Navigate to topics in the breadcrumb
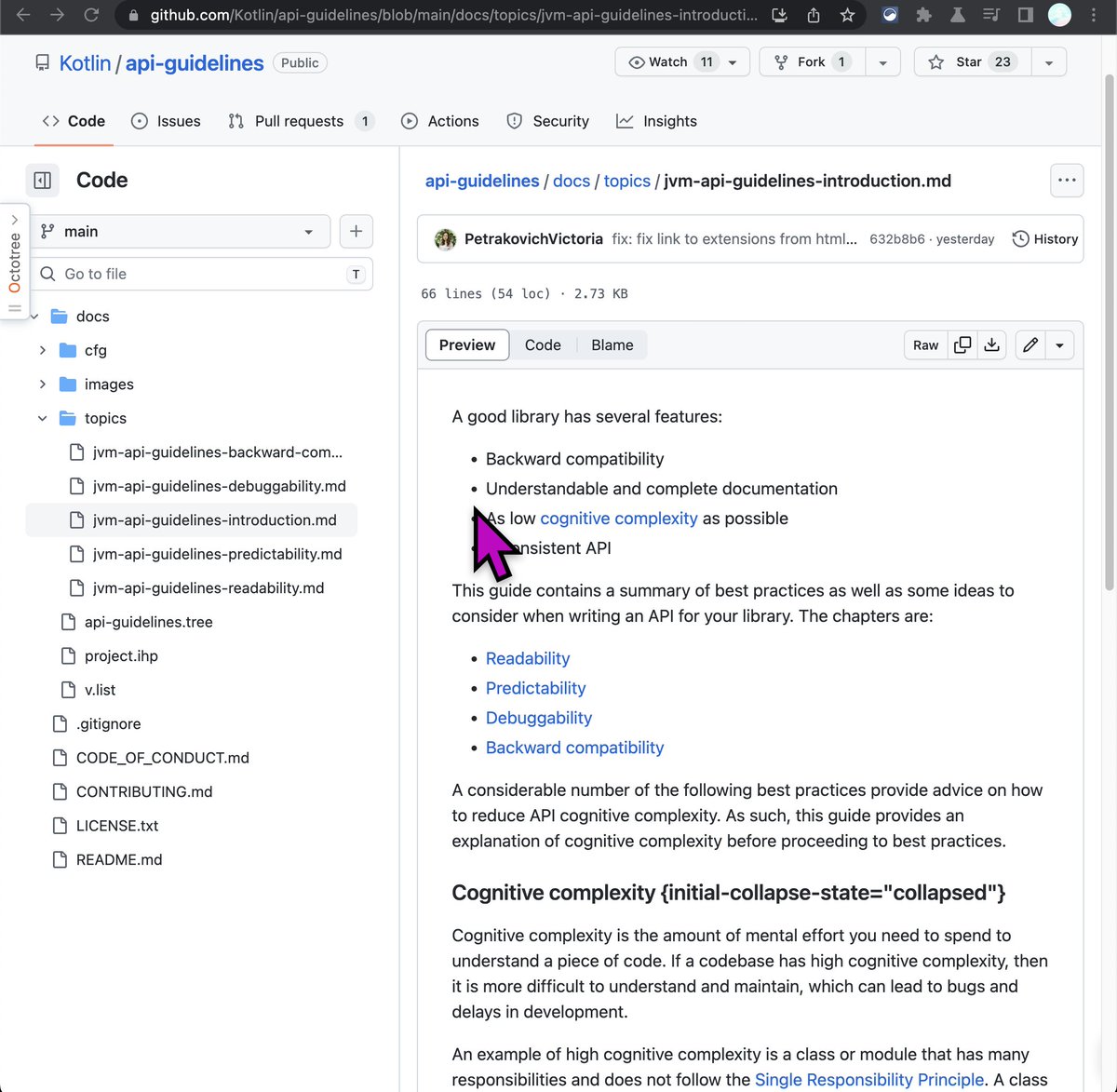Viewport: 1117px width, 1092px height. (627, 181)
